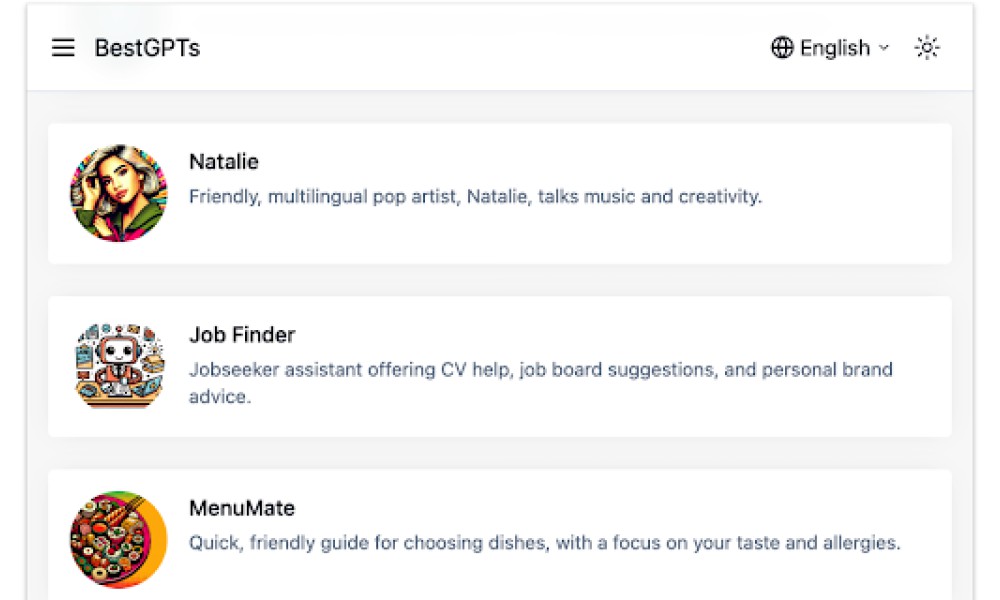
Task: Click Natalie's pop artist description text
Action: [x=476, y=196]
